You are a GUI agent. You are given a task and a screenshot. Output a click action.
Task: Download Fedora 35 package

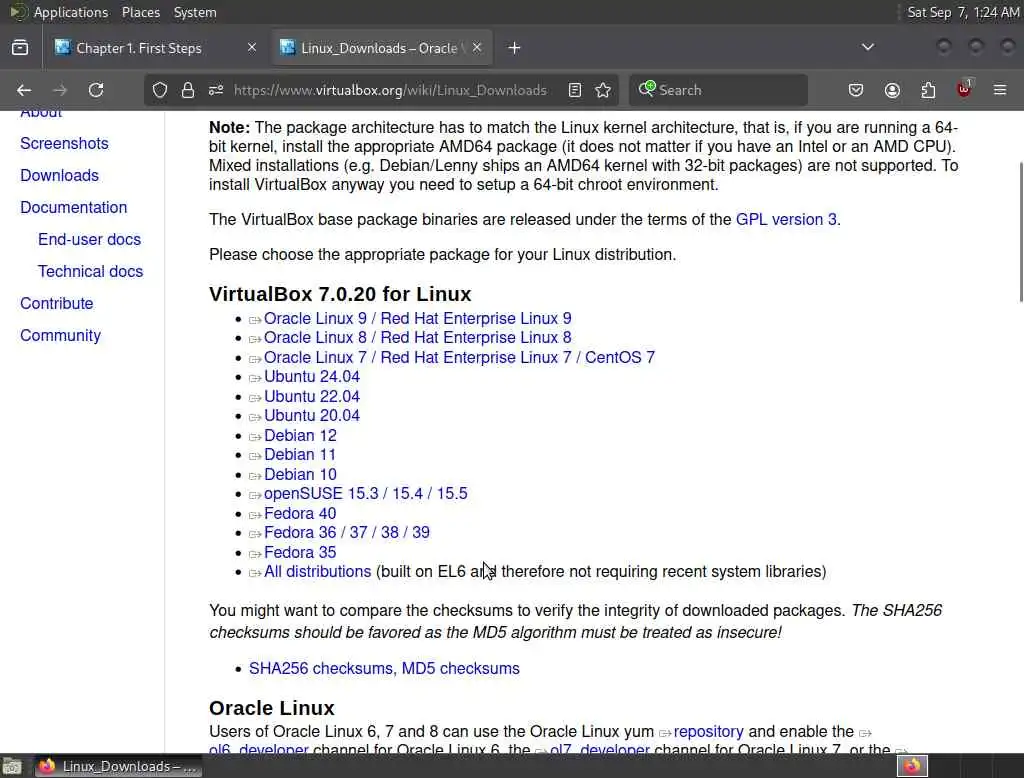pos(300,553)
